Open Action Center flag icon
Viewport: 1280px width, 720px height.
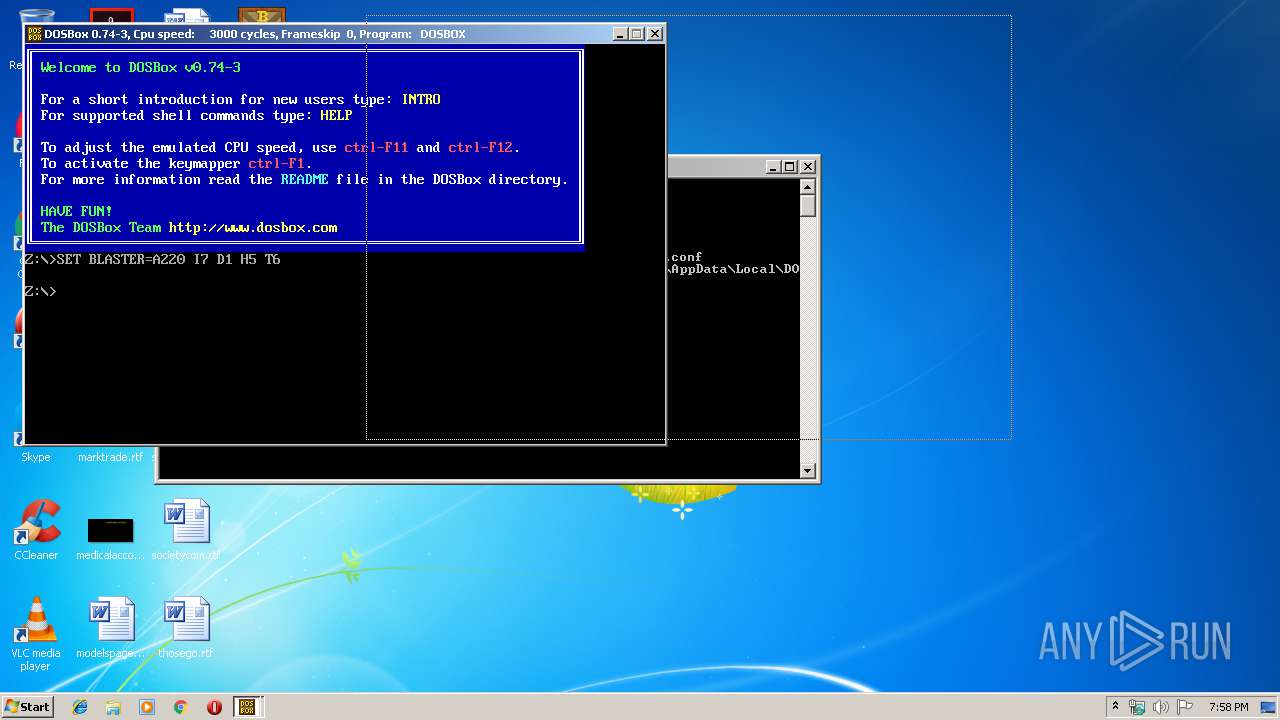click(1186, 707)
